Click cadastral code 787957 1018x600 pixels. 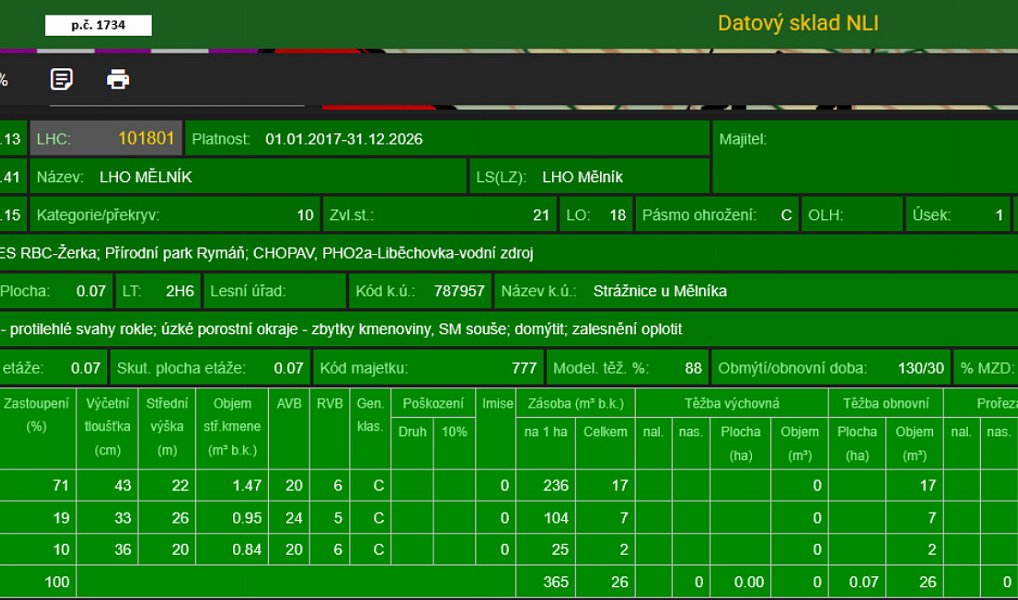point(459,291)
